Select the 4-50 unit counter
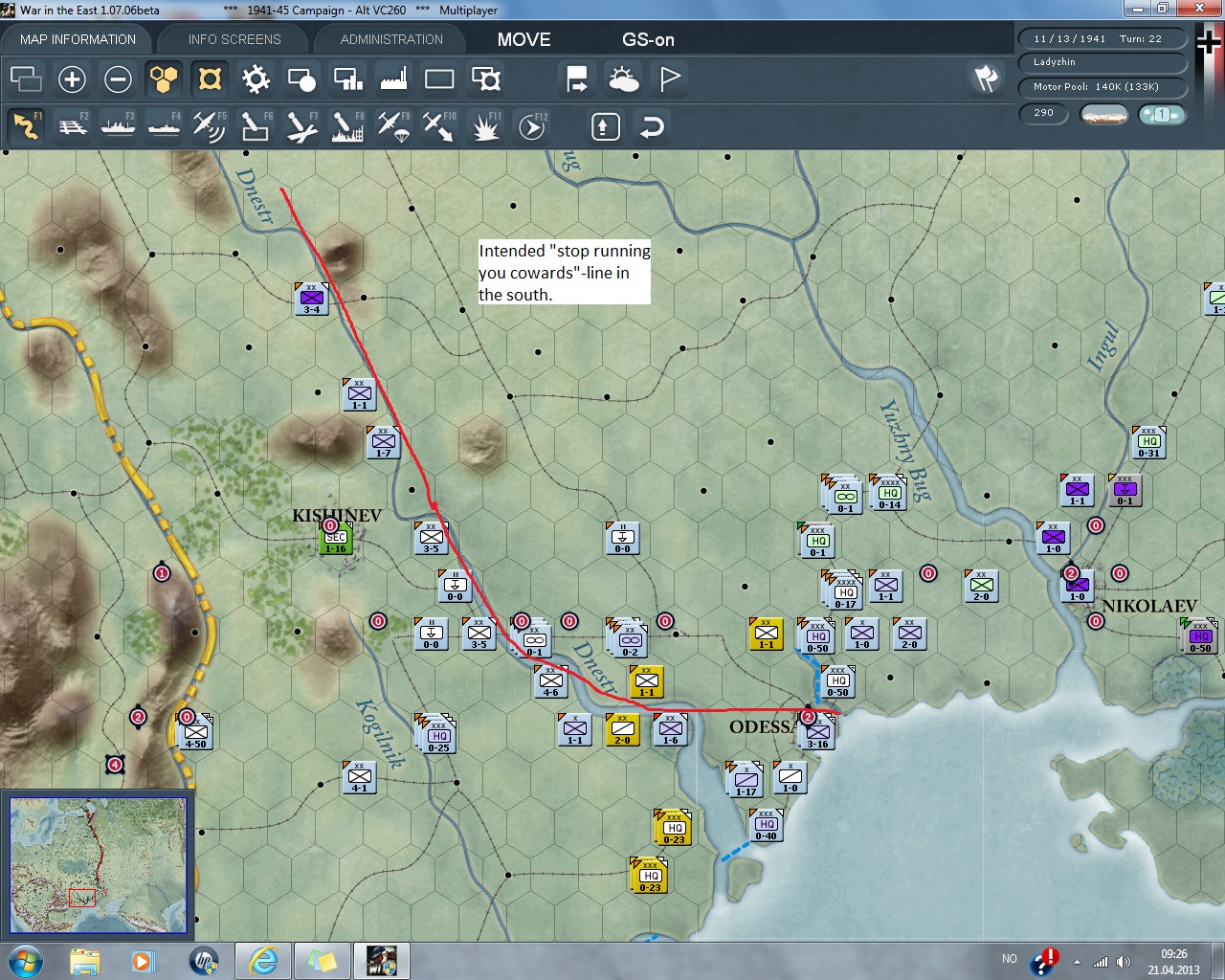 [x=196, y=732]
